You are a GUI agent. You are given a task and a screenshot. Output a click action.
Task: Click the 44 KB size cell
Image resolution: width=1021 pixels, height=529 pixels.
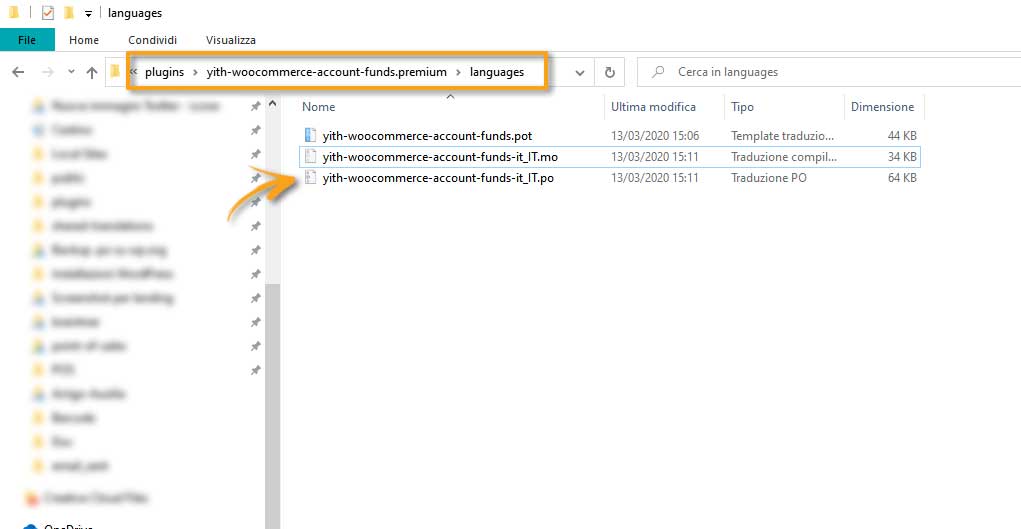(x=902, y=136)
